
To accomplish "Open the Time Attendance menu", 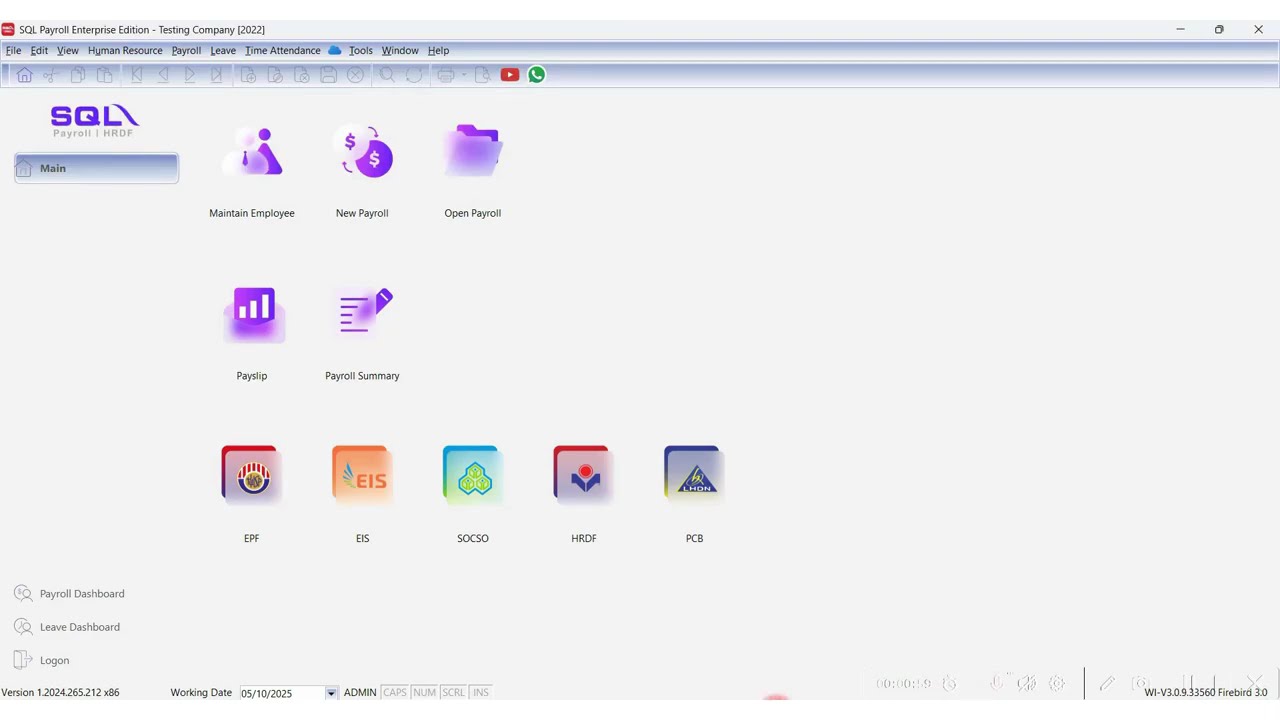I will pyautogui.click(x=283, y=50).
